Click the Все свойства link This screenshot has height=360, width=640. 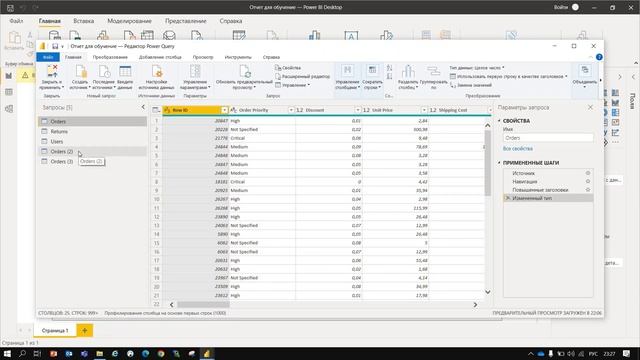pyautogui.click(x=518, y=149)
